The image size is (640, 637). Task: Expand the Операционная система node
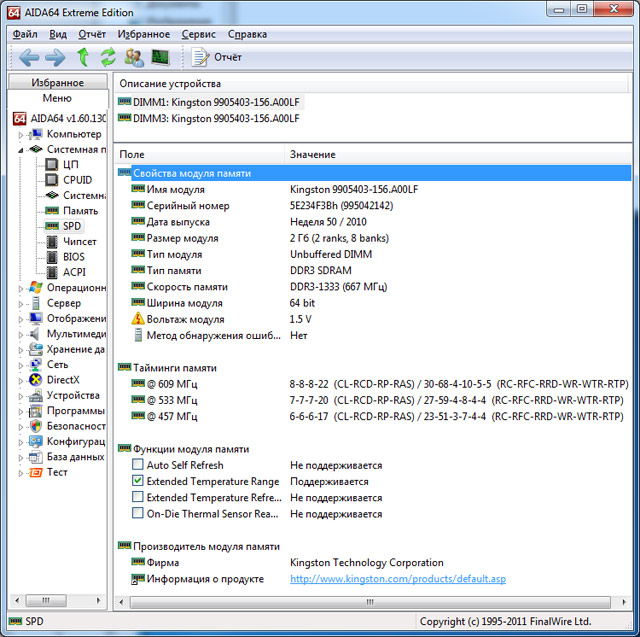coord(21,288)
